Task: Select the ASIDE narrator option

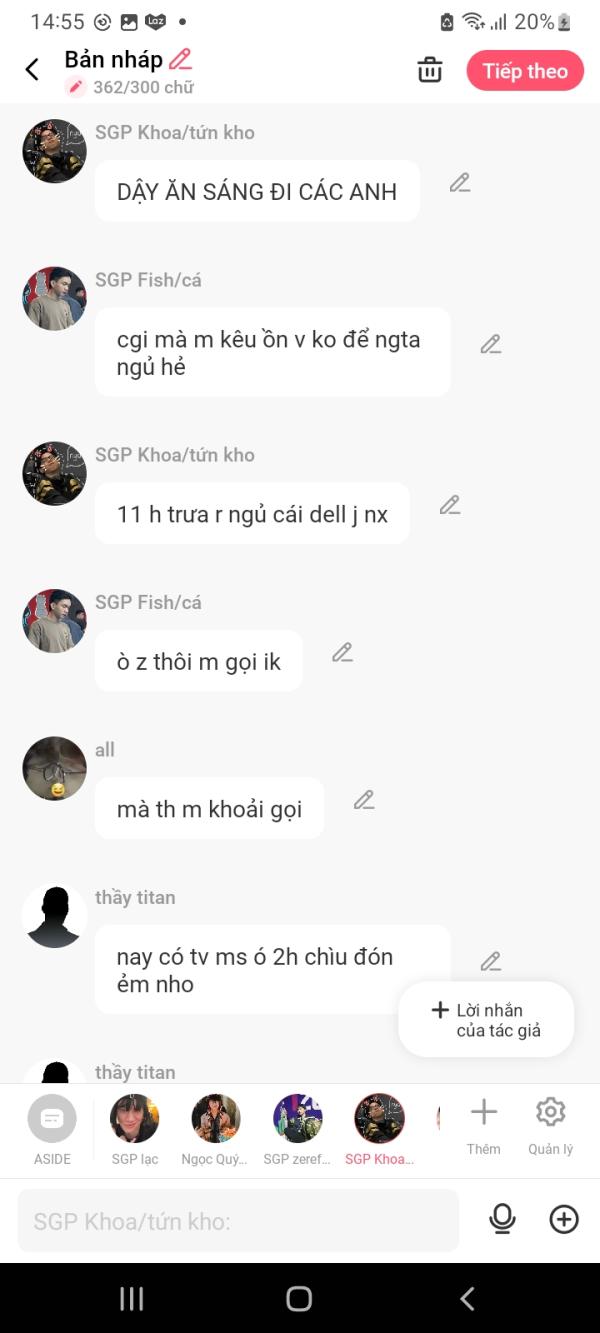Action: [x=52, y=1130]
